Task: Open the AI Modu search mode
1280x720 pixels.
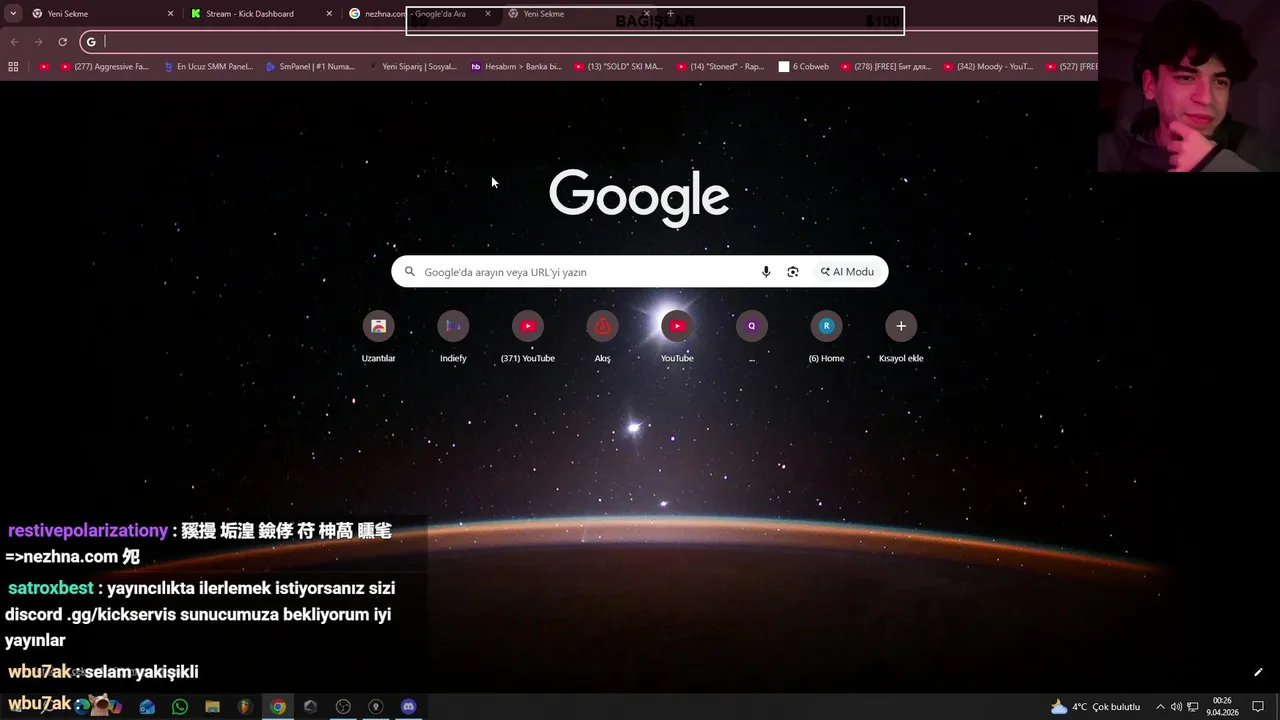Action: (x=848, y=272)
